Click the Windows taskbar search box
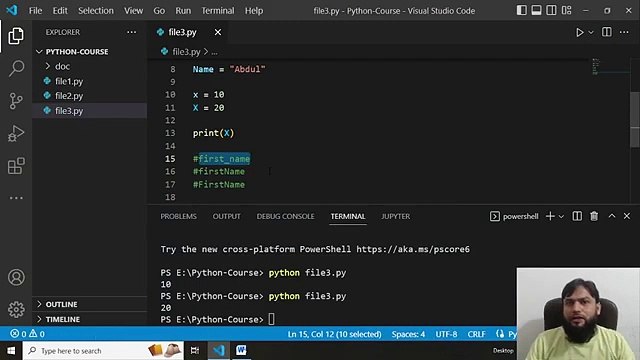Image resolution: width=640 pixels, height=360 pixels. click(103, 351)
